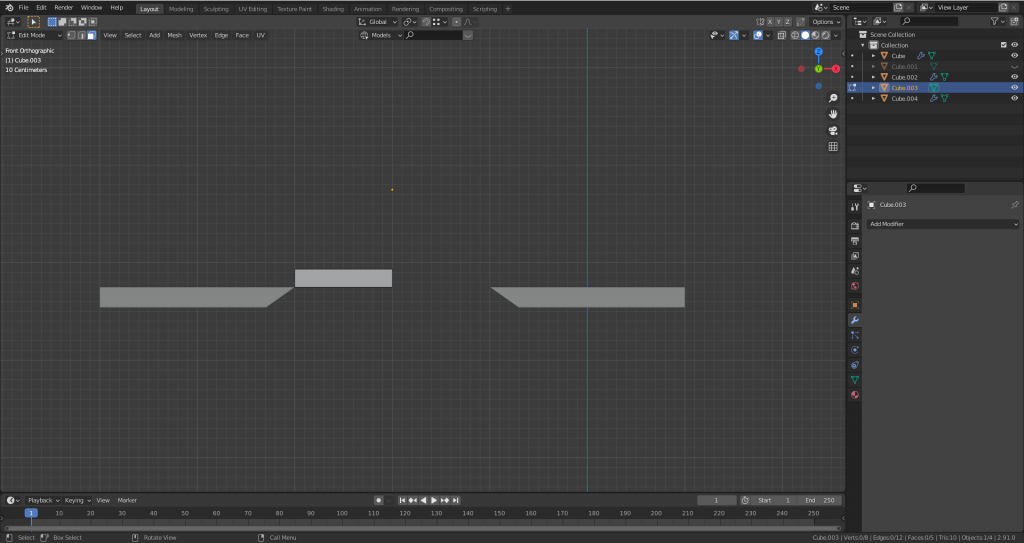Switch to UV Editing workspace tab
Viewport: 1024px width, 543px height.
(x=253, y=9)
